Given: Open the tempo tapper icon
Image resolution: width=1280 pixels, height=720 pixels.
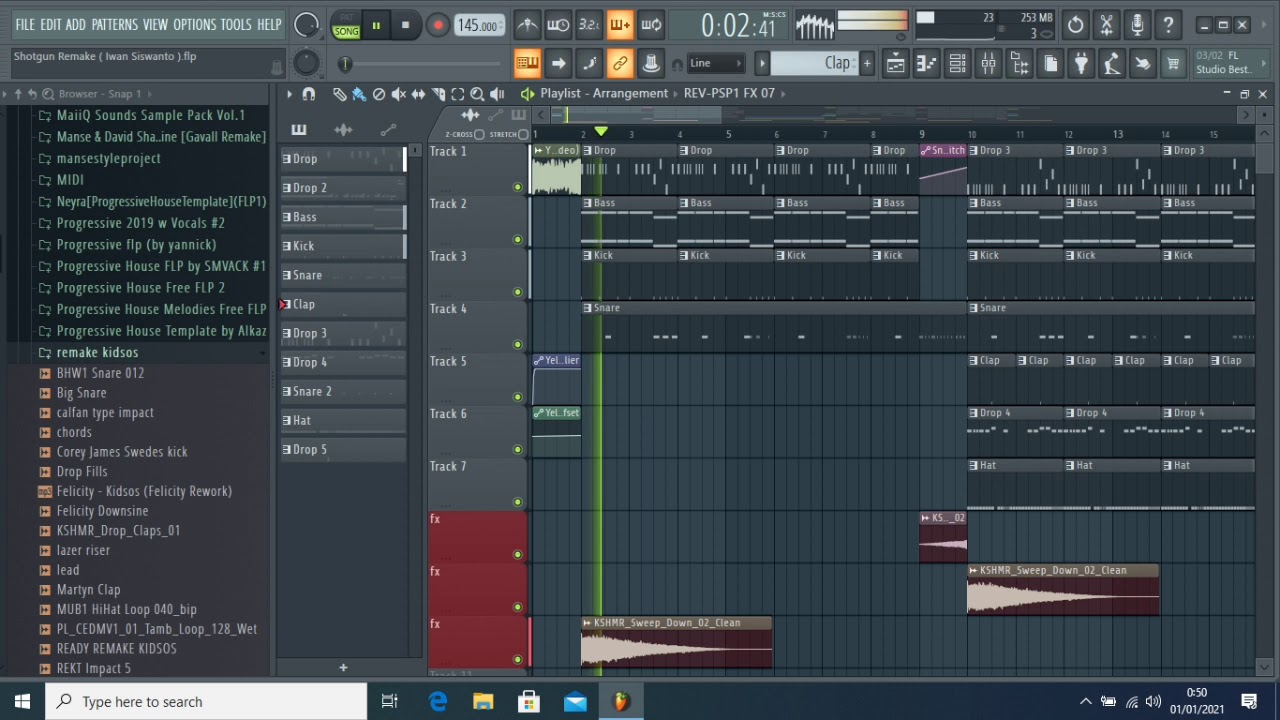Looking at the screenshot, I should [x=1111, y=65].
